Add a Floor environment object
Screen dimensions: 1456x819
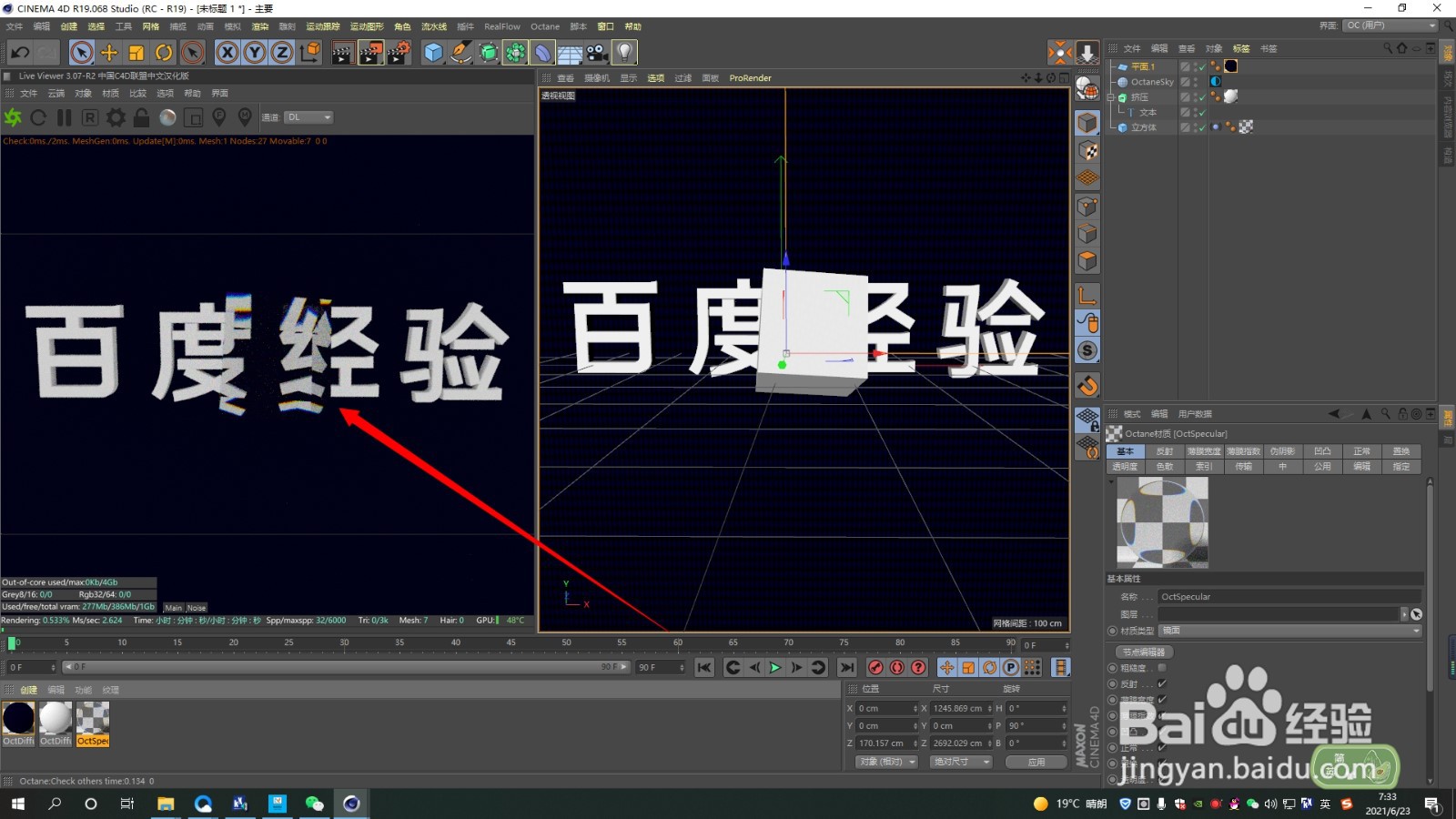point(570,53)
